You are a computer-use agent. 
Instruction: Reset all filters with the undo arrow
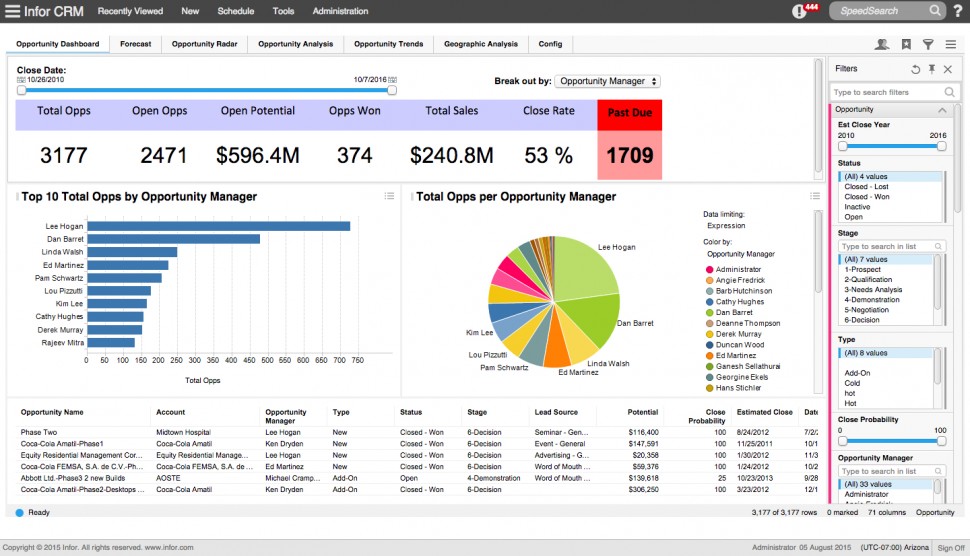click(916, 69)
